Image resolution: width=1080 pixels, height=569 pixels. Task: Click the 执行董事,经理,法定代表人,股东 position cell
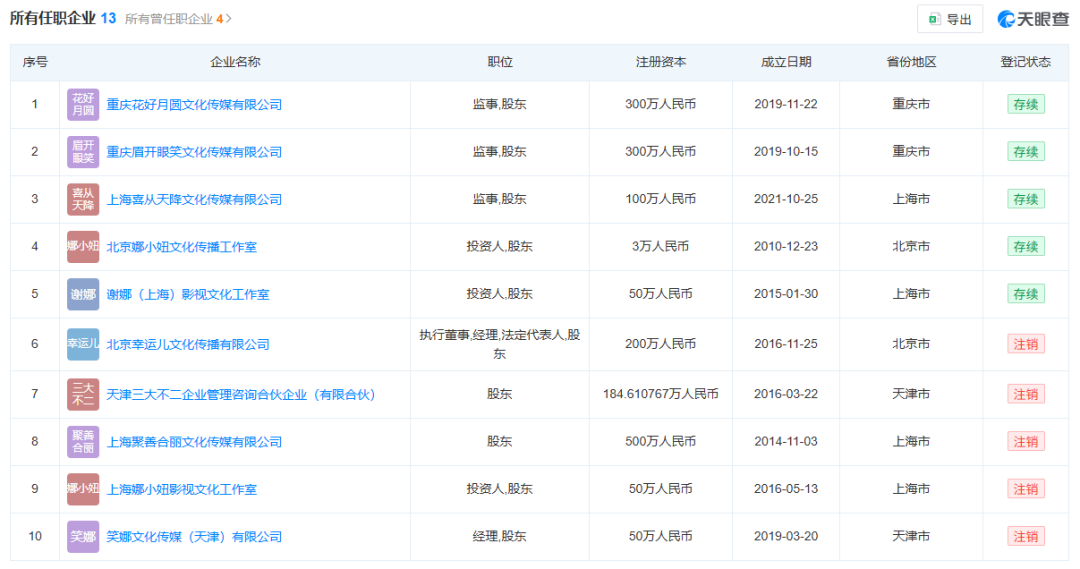point(500,344)
